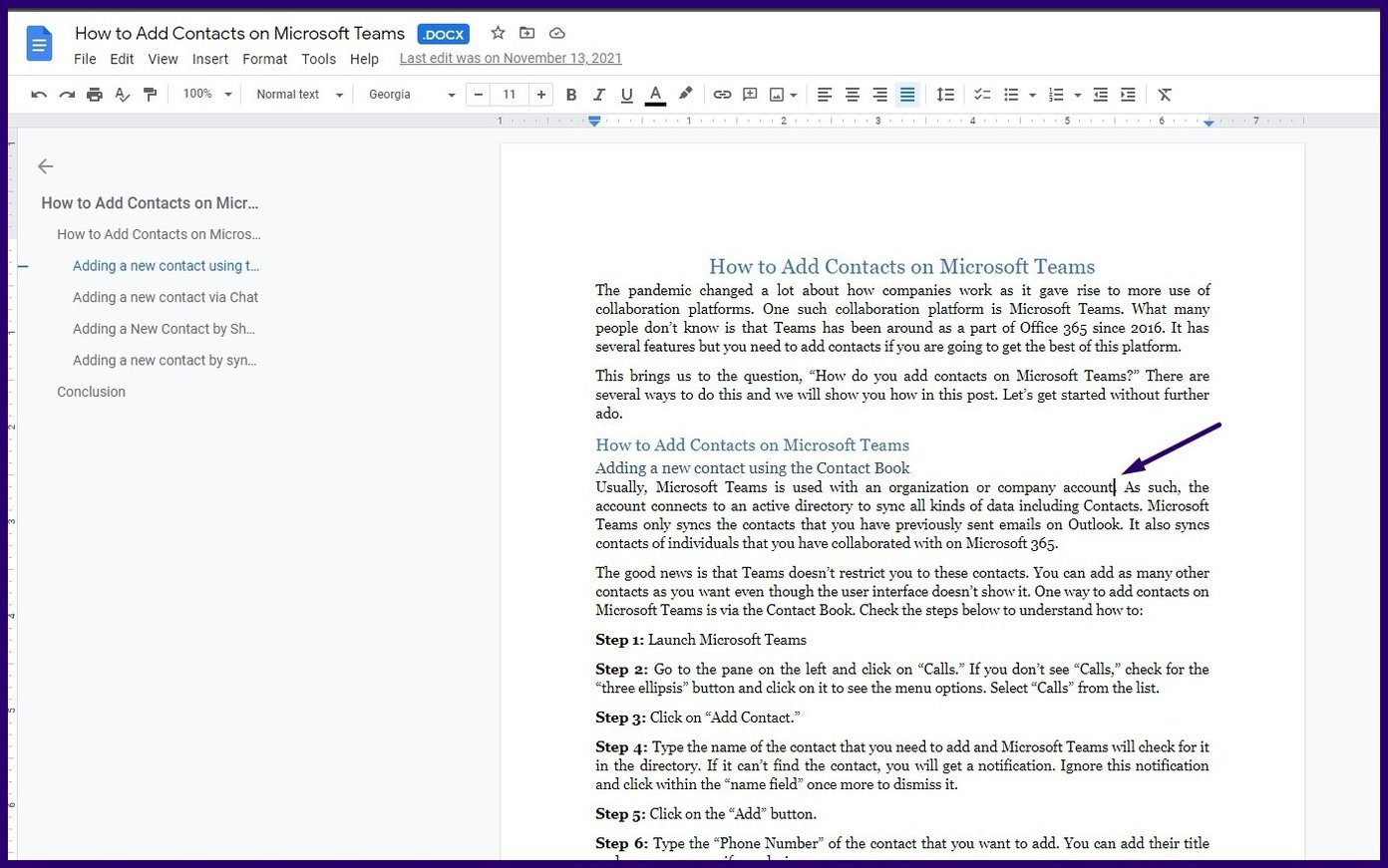Click the .DOCX file format badge

click(444, 34)
